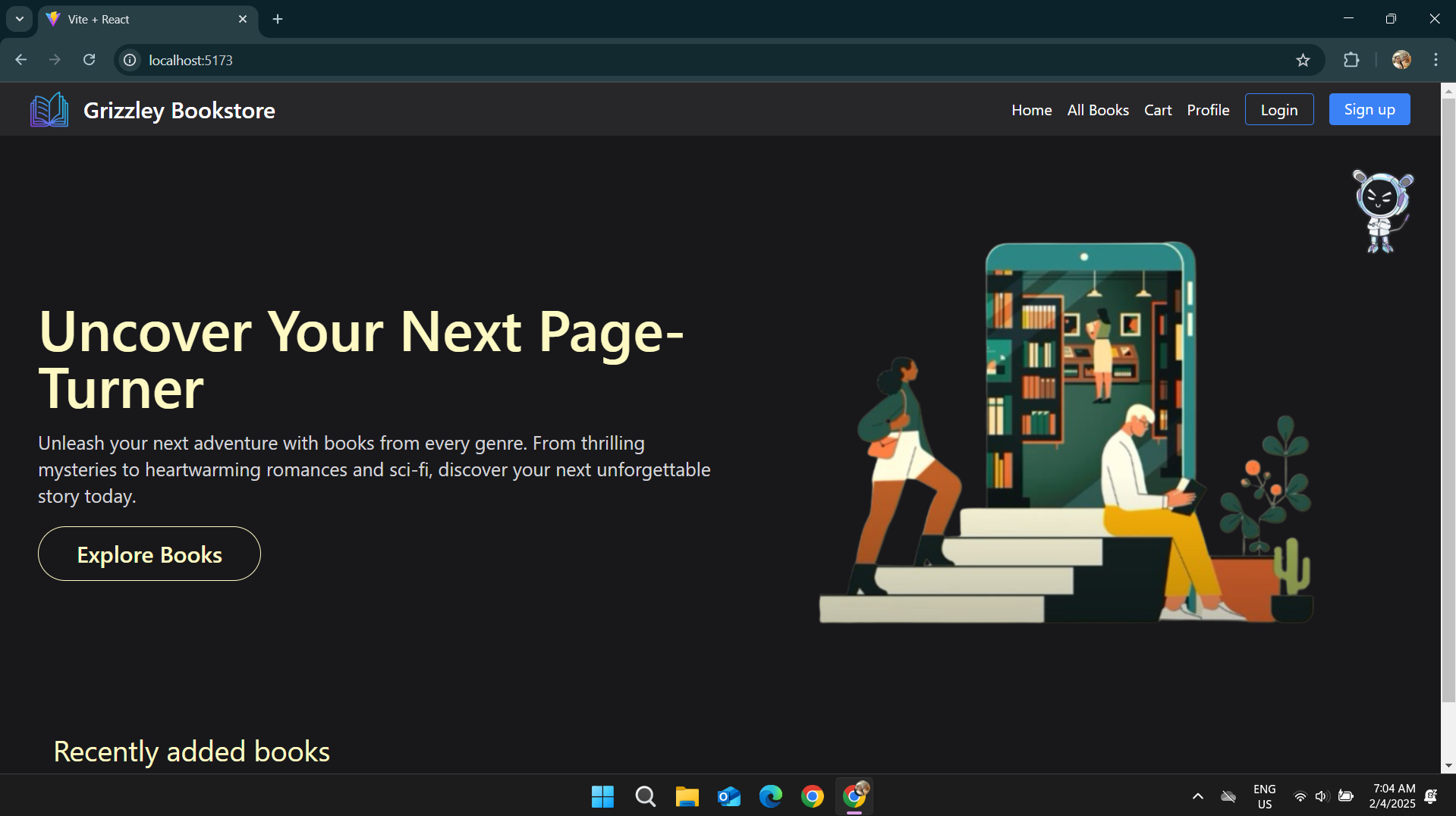The image size is (1456, 816).
Task: Open the astronaut robot chatbot mascot
Action: click(x=1382, y=212)
